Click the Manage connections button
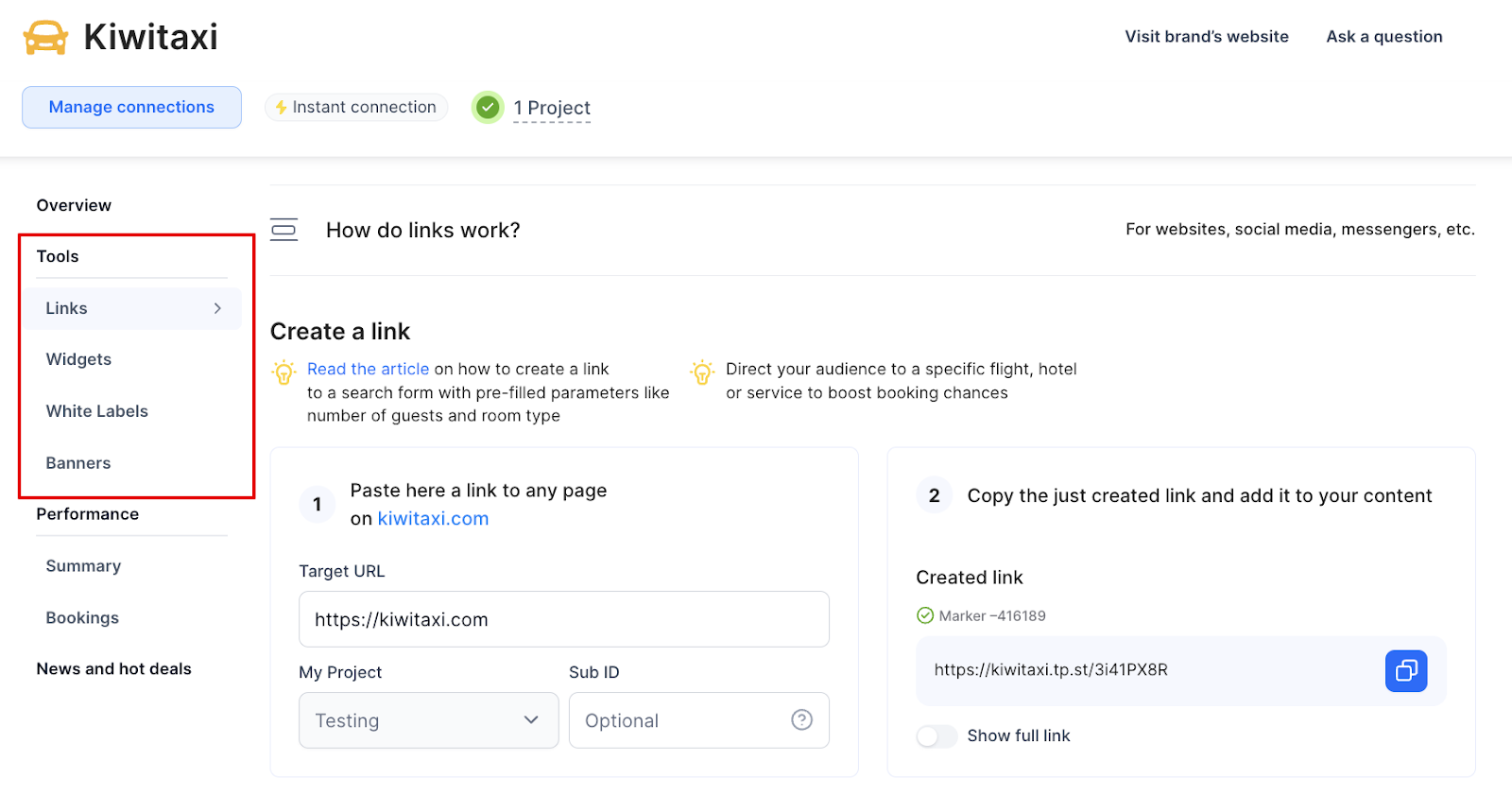Screen dimensions: 1512x795 coord(131,108)
